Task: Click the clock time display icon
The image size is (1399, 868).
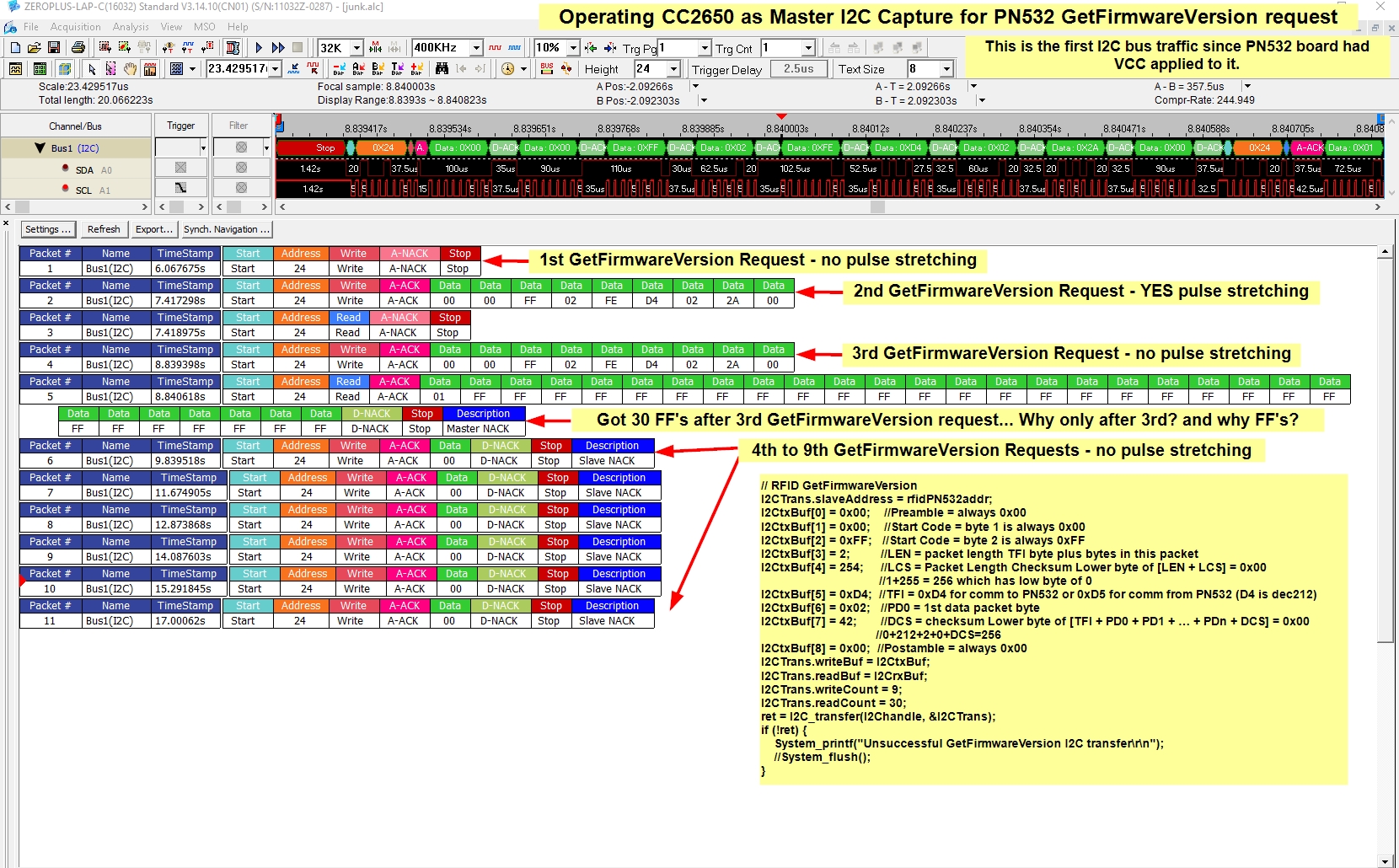Action: (507, 69)
